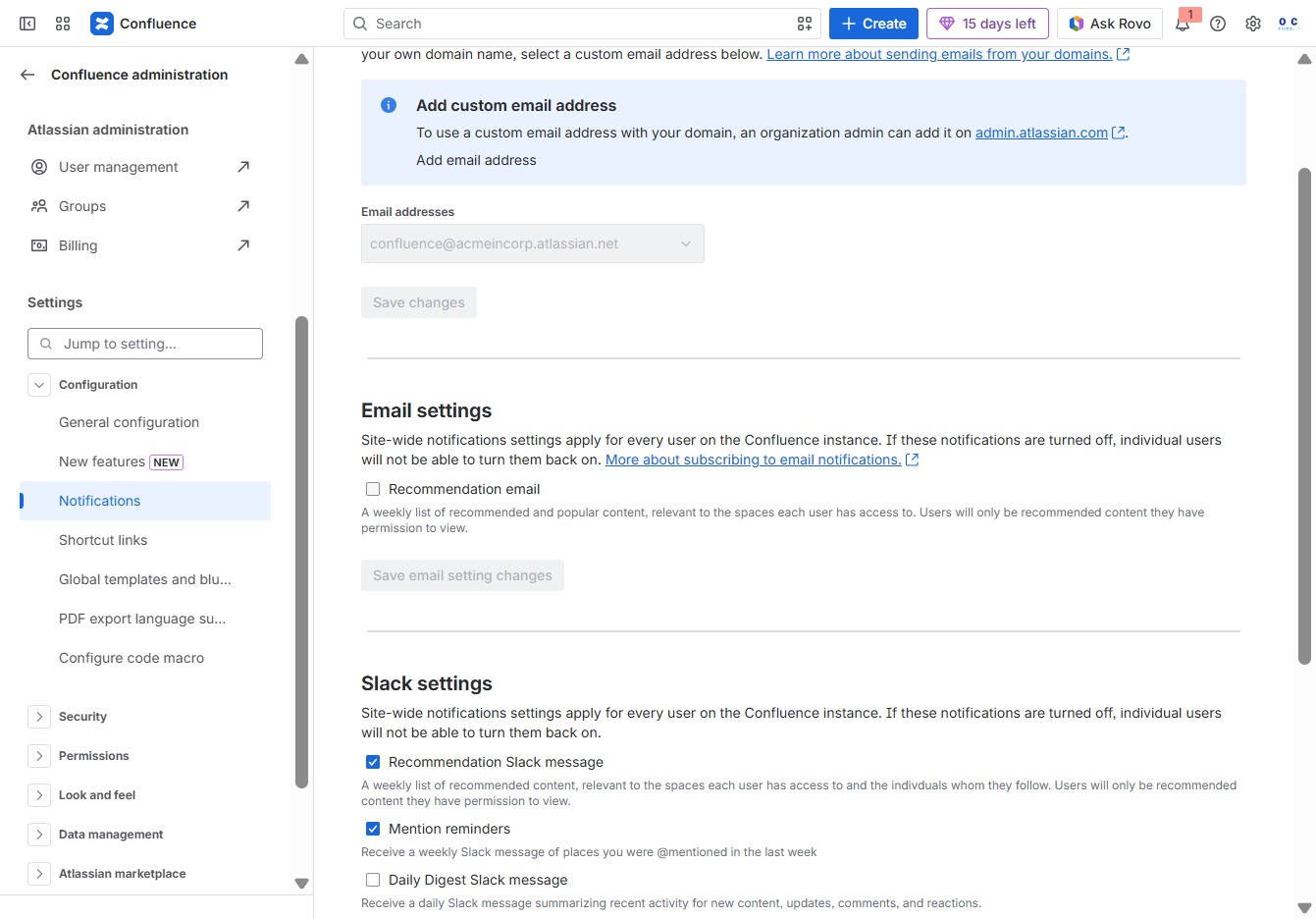The image size is (1316, 919).
Task: Click the Create button
Action: click(x=873, y=24)
